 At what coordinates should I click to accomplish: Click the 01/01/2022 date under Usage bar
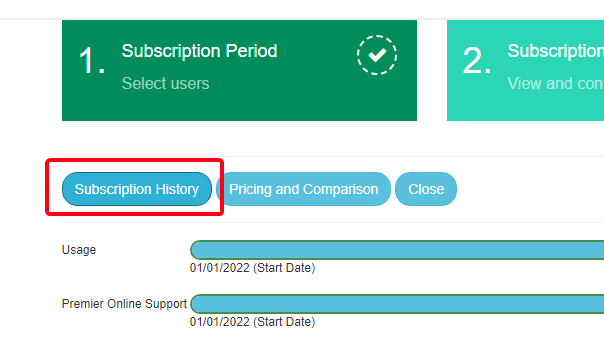220,268
